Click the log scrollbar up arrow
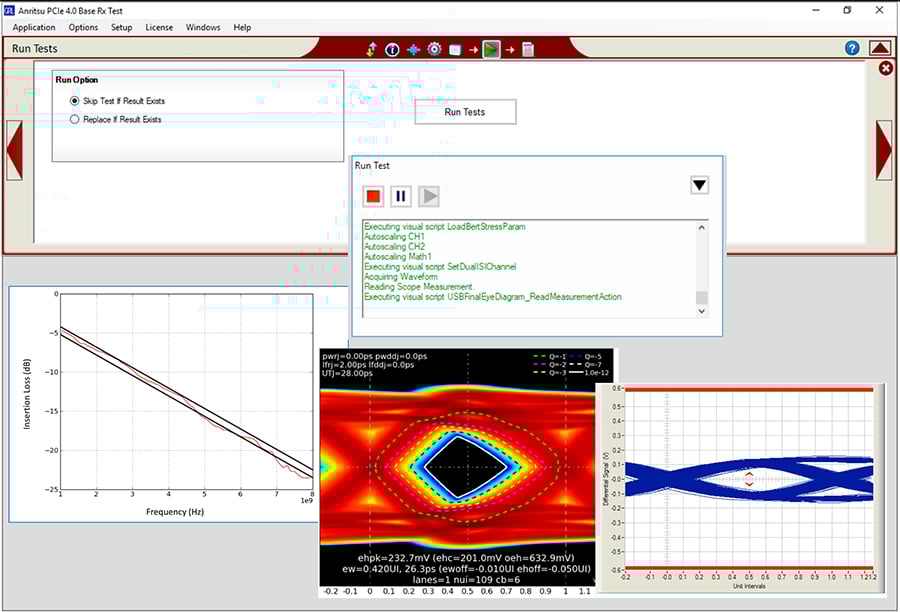900x612 pixels. coord(701,228)
